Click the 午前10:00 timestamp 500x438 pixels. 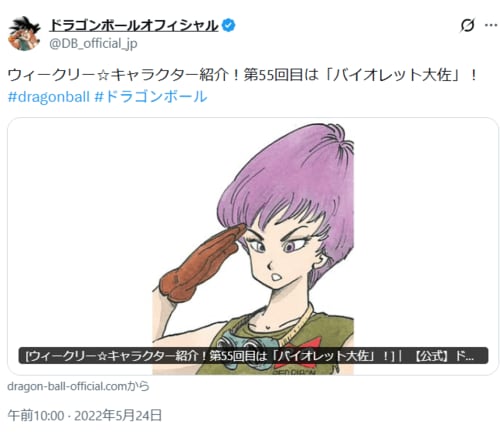point(36,416)
